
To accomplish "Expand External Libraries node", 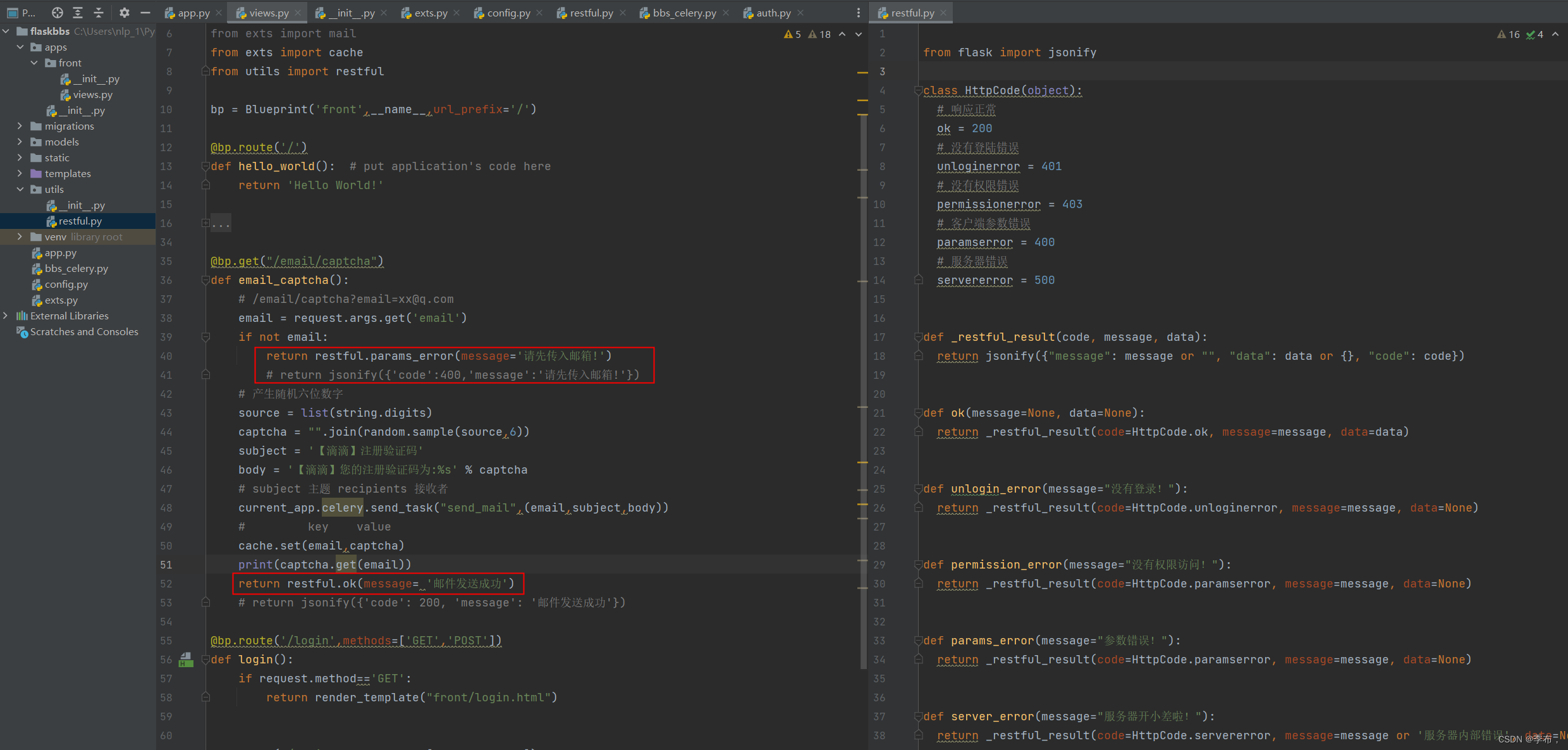I will [x=6, y=316].
